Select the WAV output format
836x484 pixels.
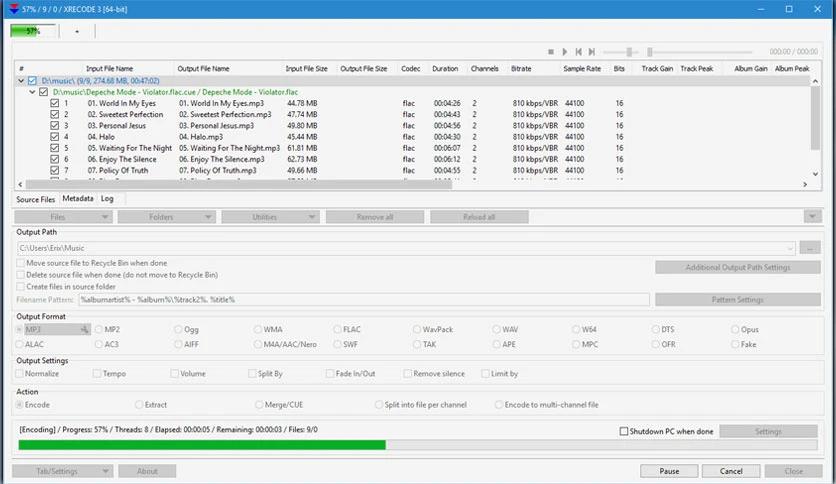(496, 329)
